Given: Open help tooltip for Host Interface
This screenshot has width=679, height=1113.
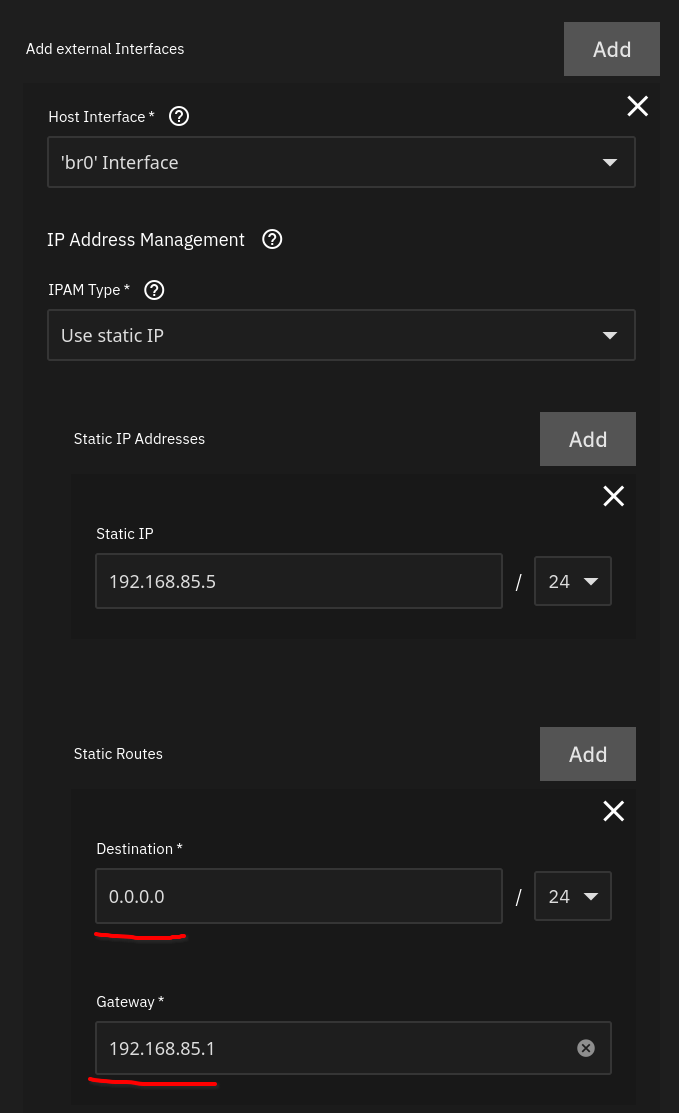Looking at the screenshot, I should click(179, 116).
